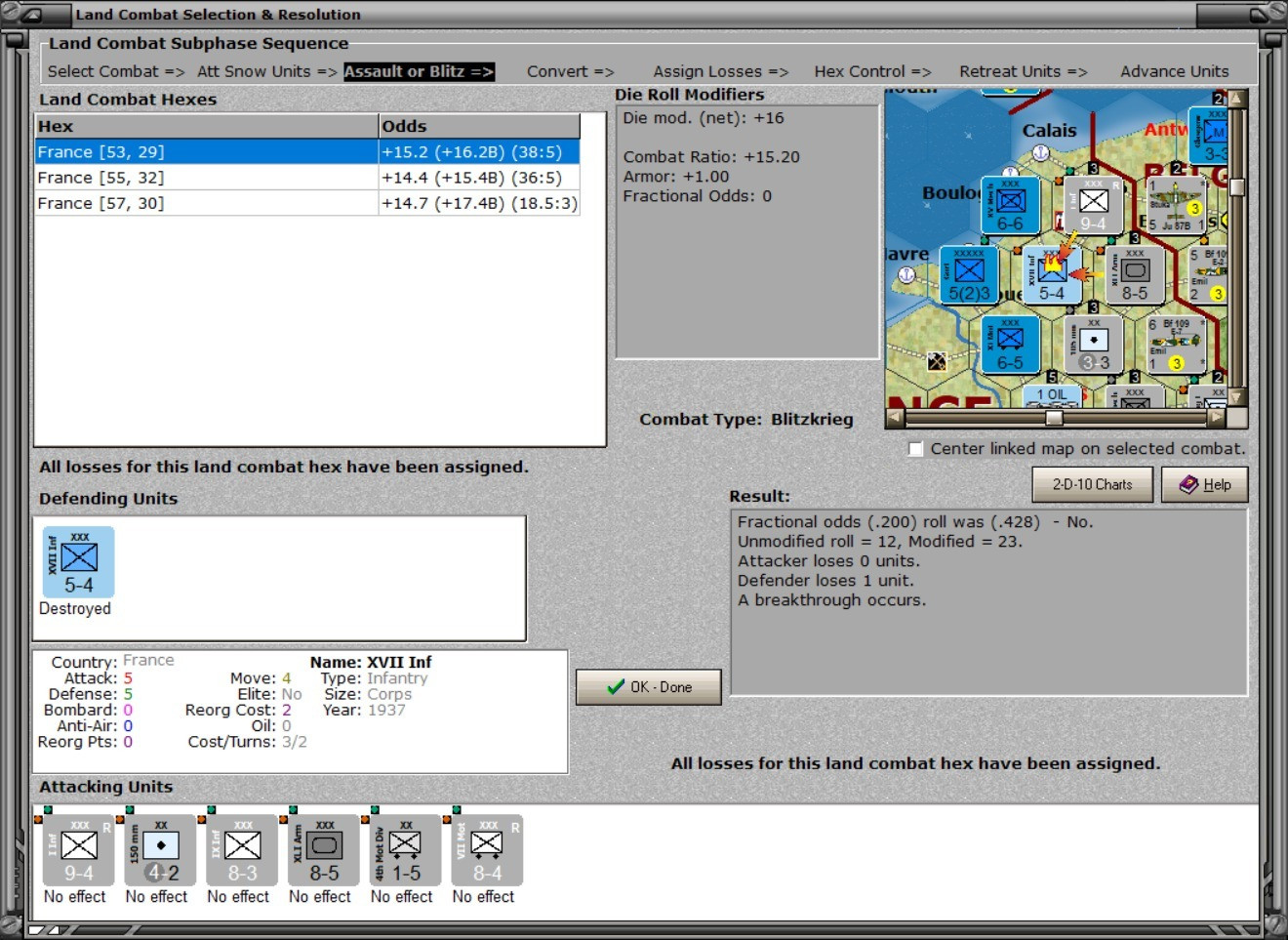Click the 6-5 unit counter on the map
This screenshot has width=1288, height=940.
click(1010, 345)
